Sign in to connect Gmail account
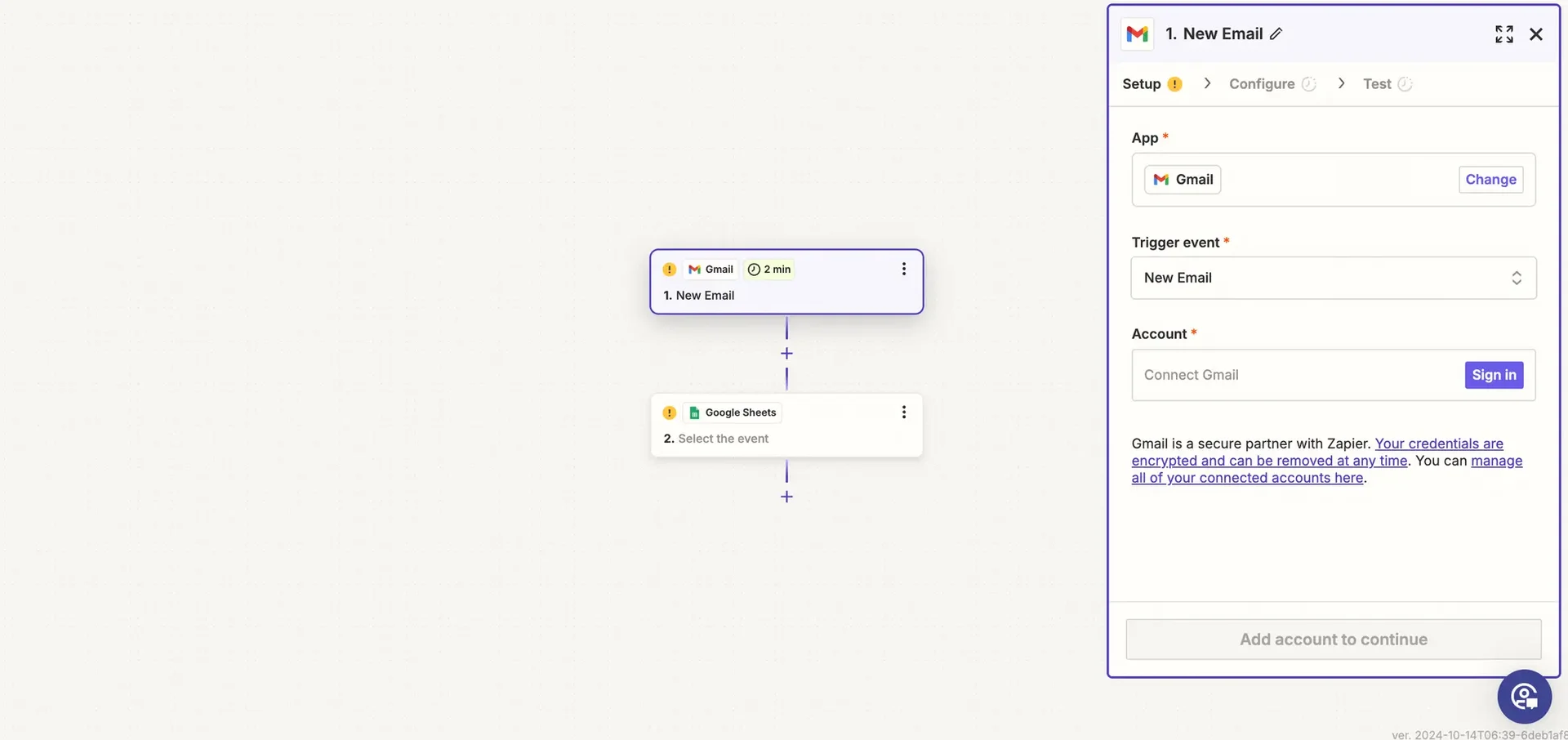 1494,375
